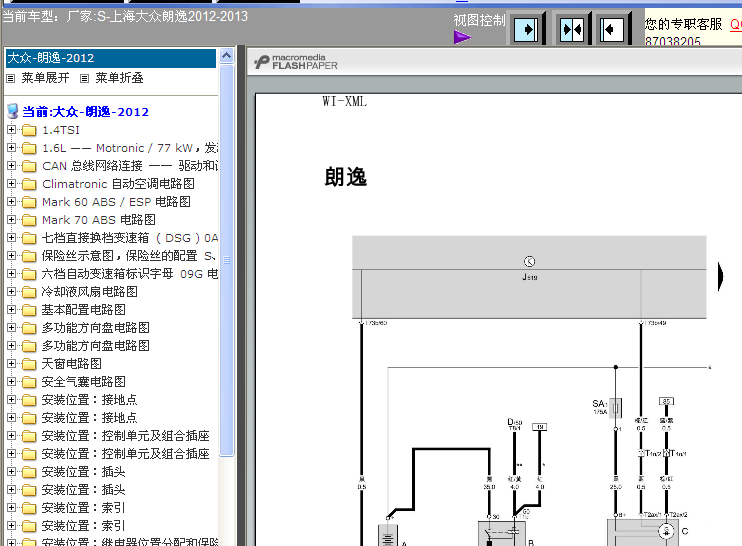Screen dimensions: 742x546
Task: Expand the 保险丝示意图 node
Action: click(x=11, y=255)
